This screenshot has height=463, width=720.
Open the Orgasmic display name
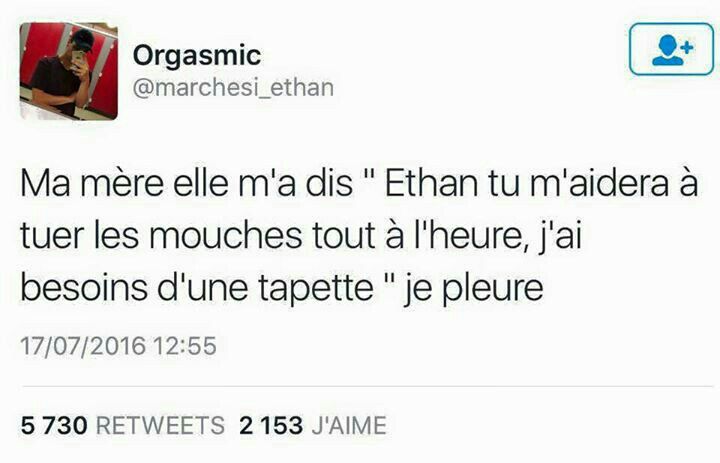pos(197,55)
